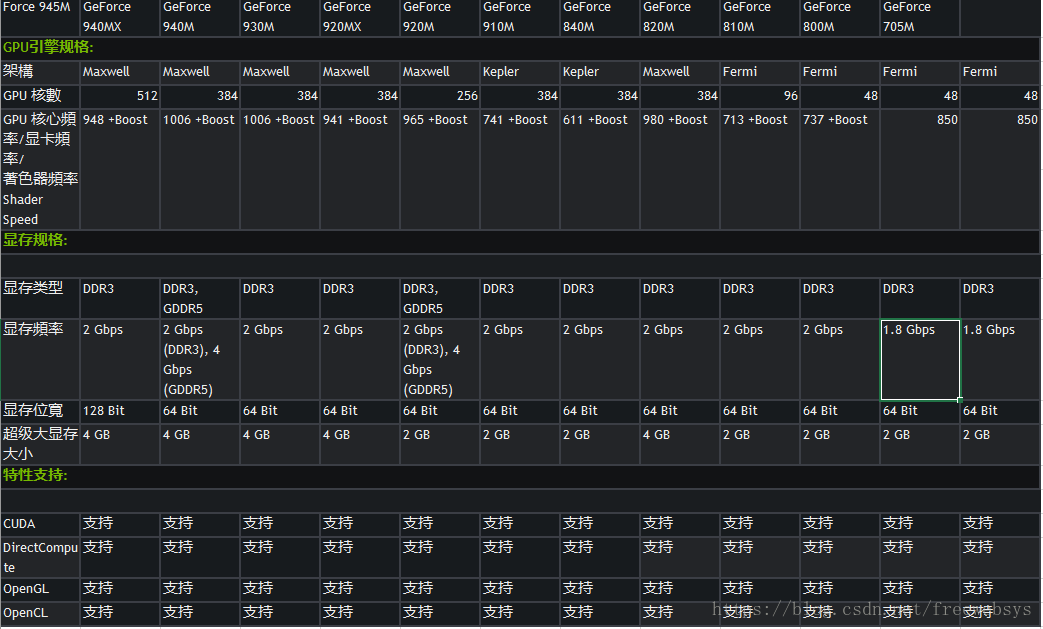
Task: Click the 'GeForce 920MX' column header cell
Action: 360,17
